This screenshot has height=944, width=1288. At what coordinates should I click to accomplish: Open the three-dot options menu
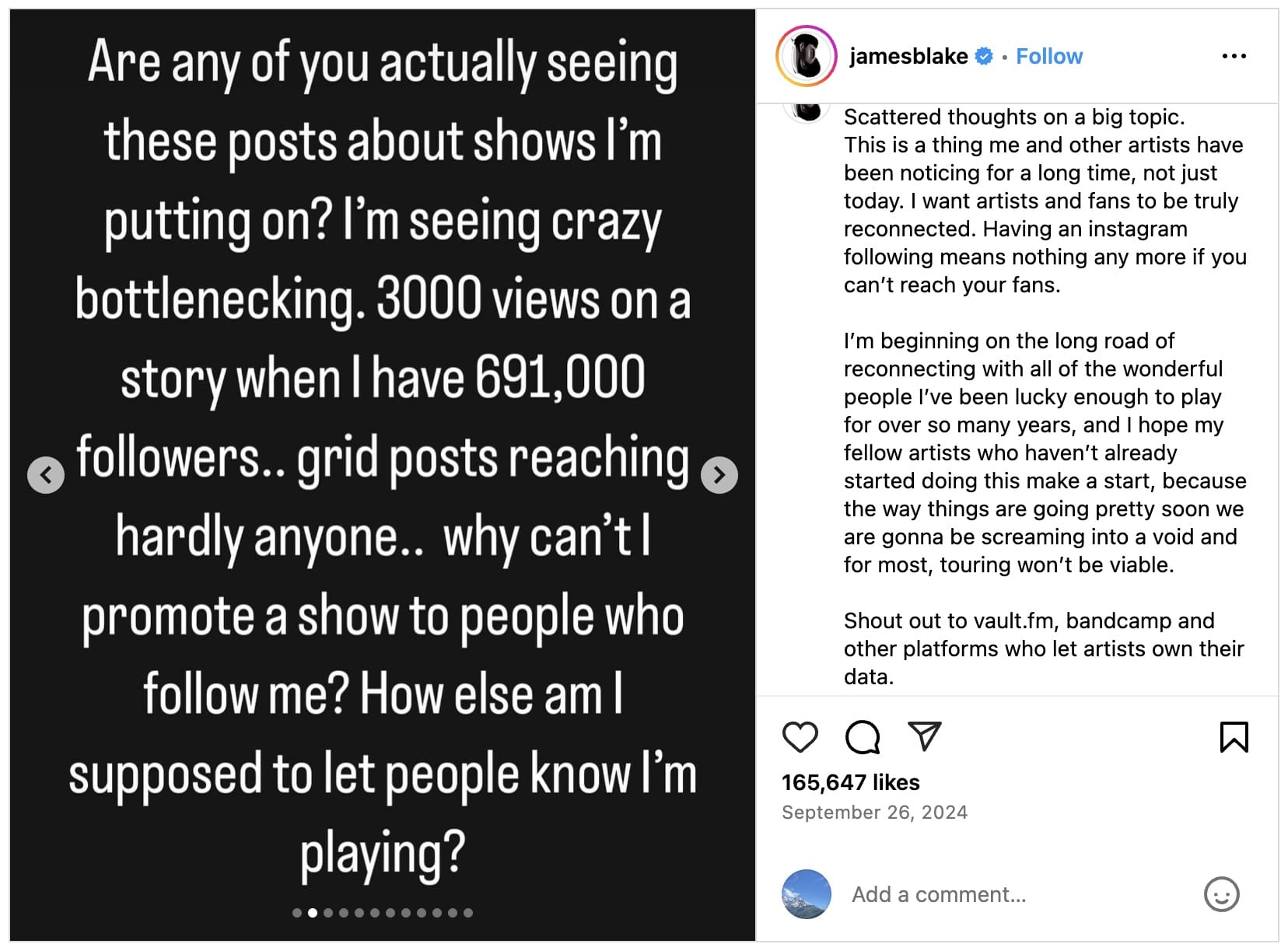[x=1234, y=55]
